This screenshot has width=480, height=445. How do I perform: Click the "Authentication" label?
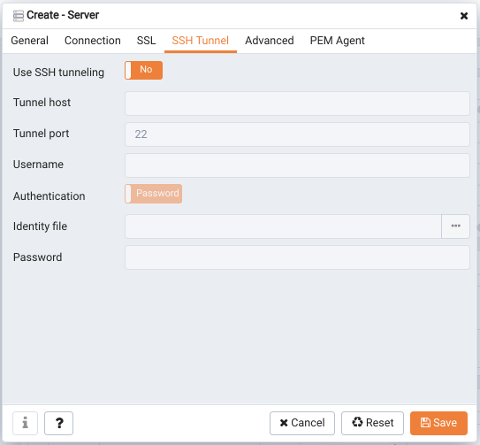49,196
